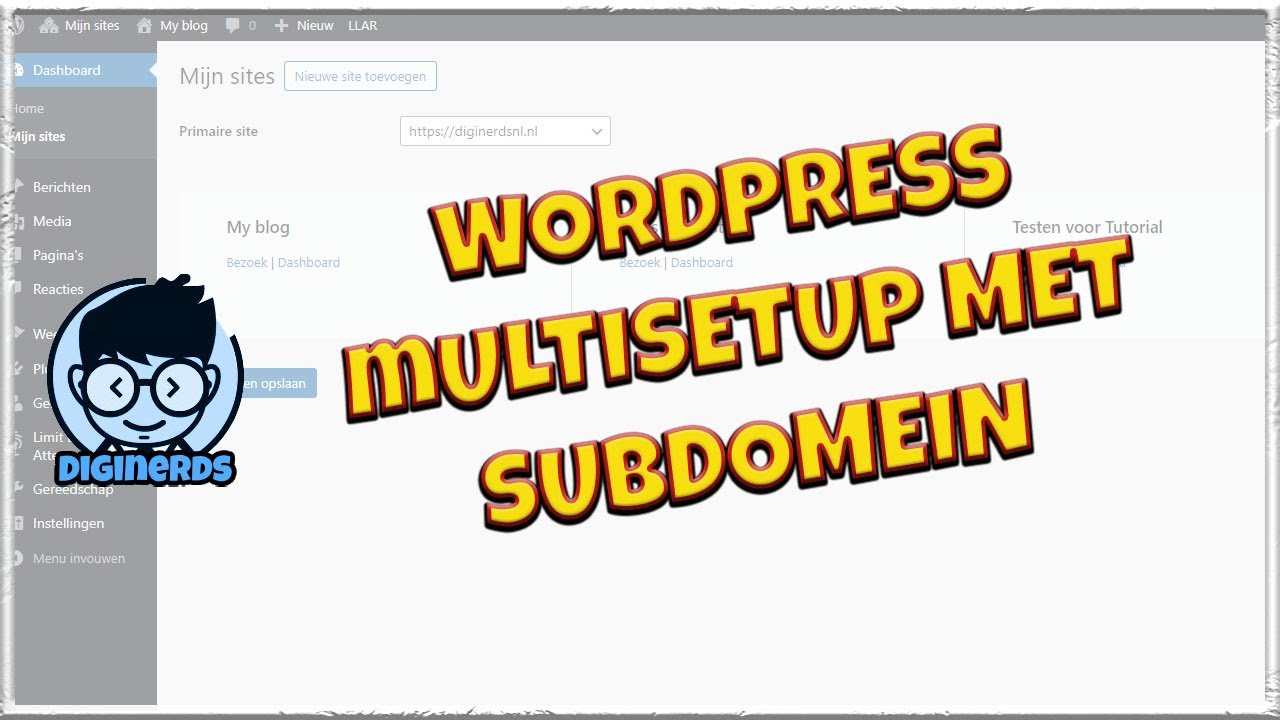Click the plus icon next to Nieuw
Screen dimensions: 1280x720
click(281, 26)
